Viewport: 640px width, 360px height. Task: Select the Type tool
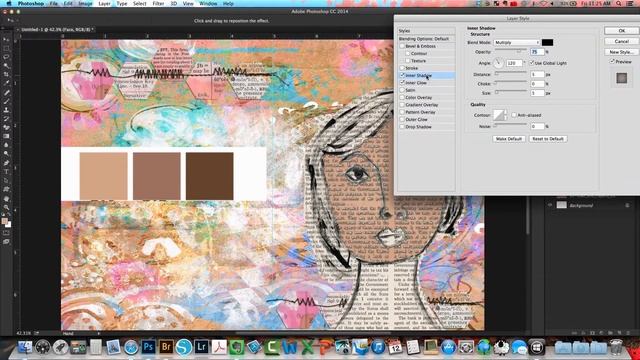(x=6, y=171)
